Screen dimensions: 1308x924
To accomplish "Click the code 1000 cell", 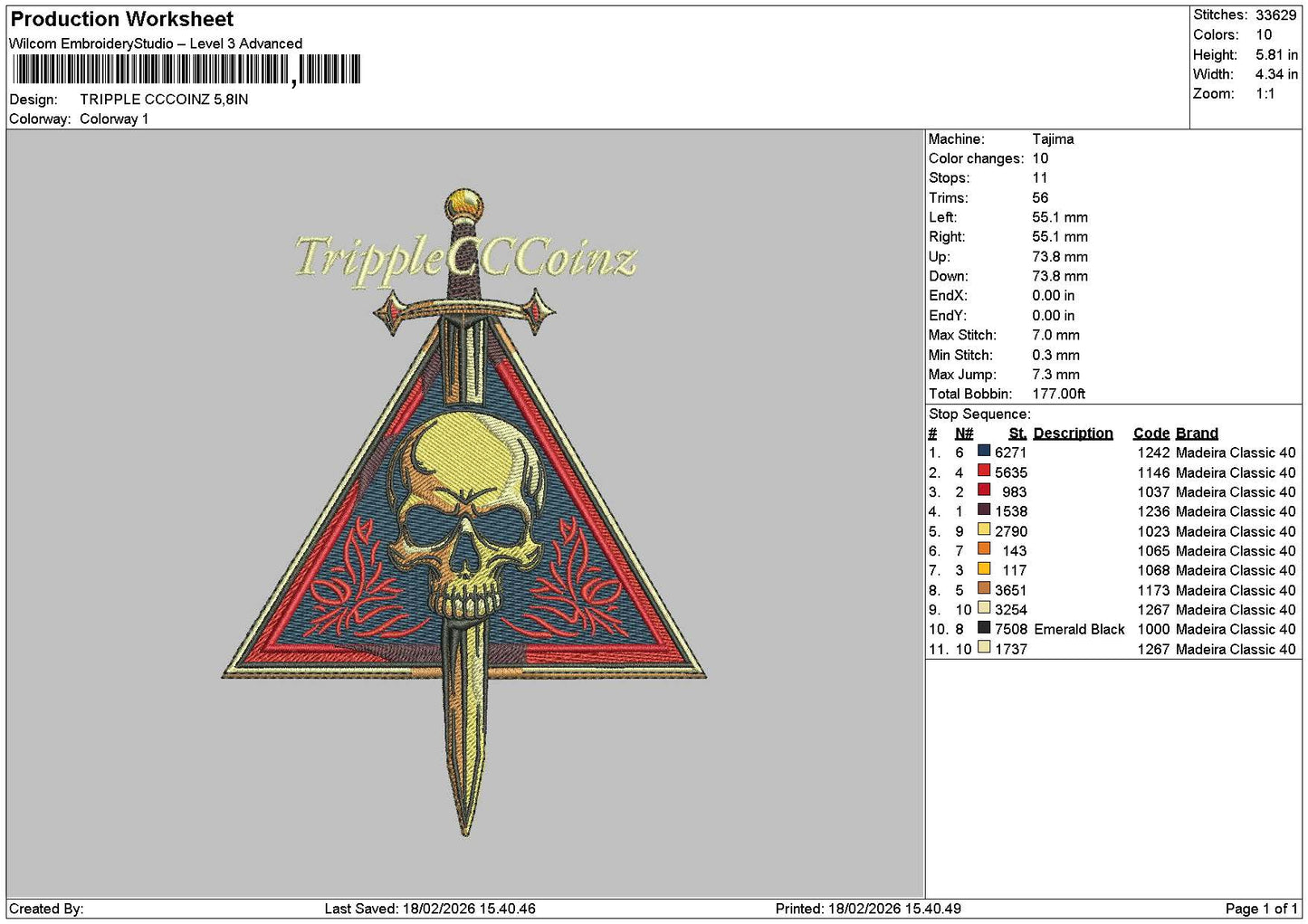I will coord(1153,629).
